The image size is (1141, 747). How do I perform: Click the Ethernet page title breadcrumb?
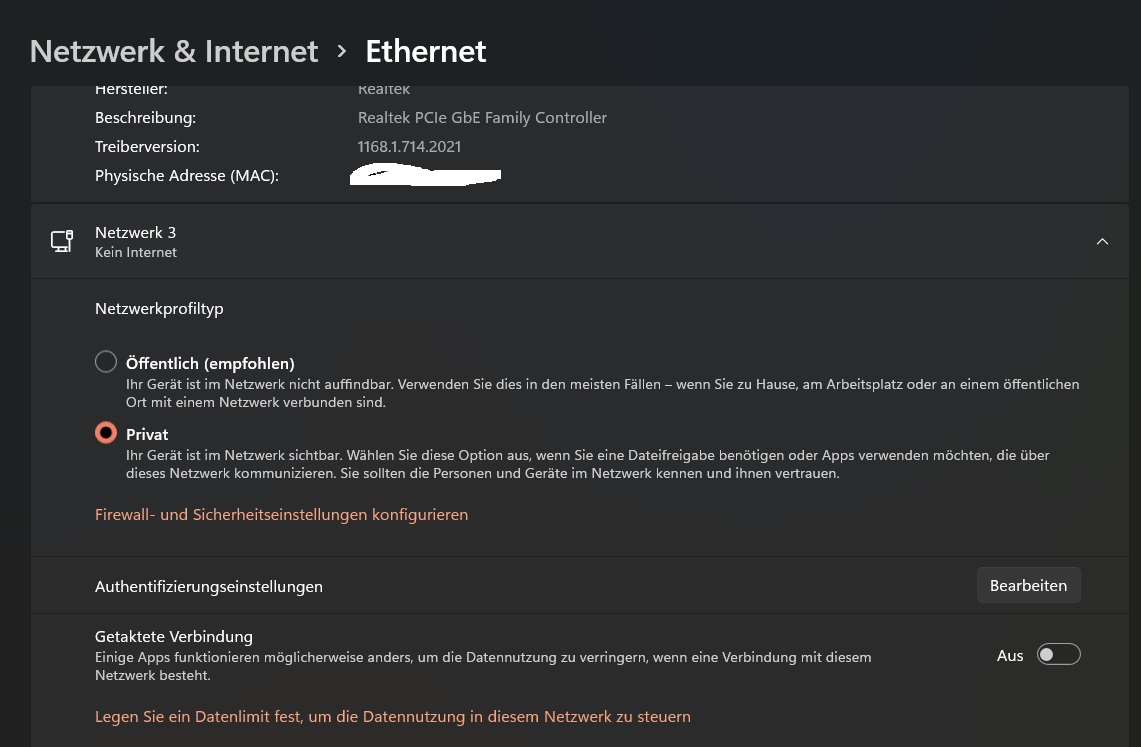point(425,51)
